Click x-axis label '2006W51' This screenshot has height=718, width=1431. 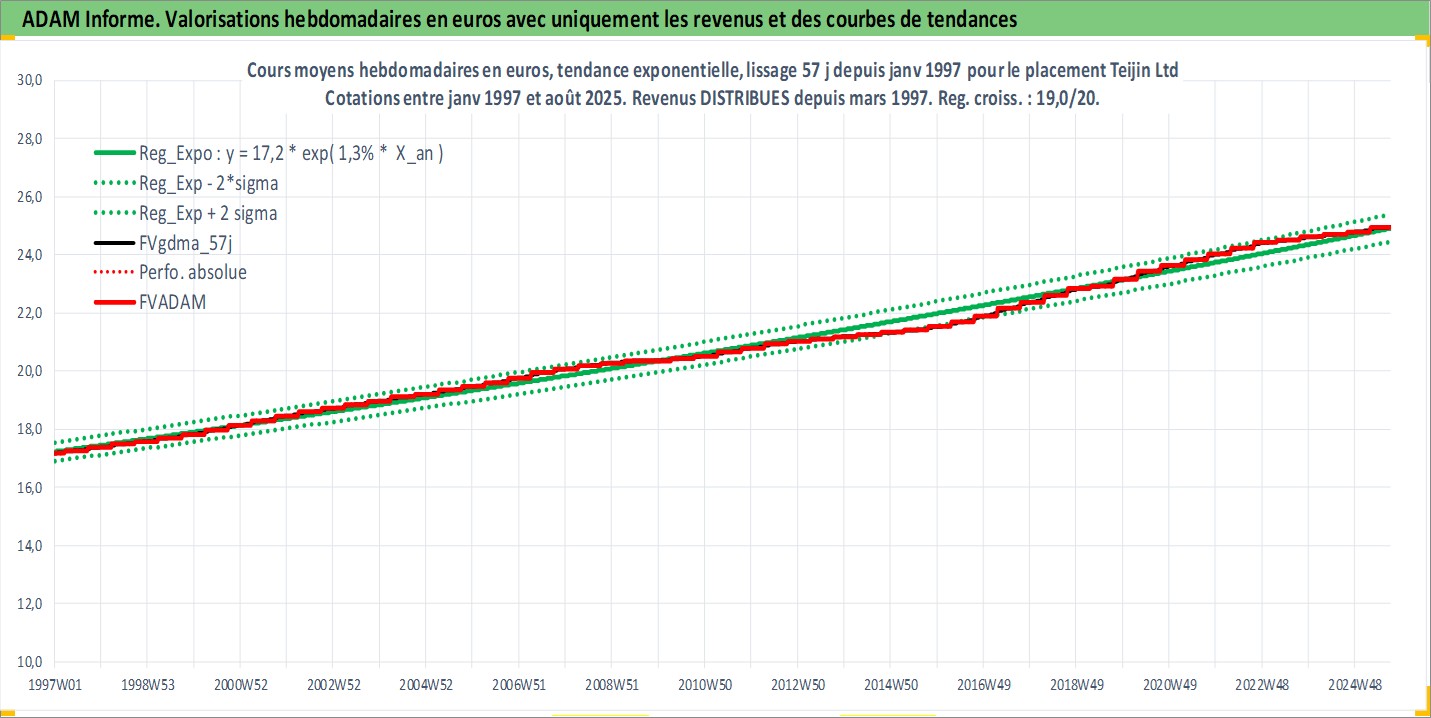518,684
